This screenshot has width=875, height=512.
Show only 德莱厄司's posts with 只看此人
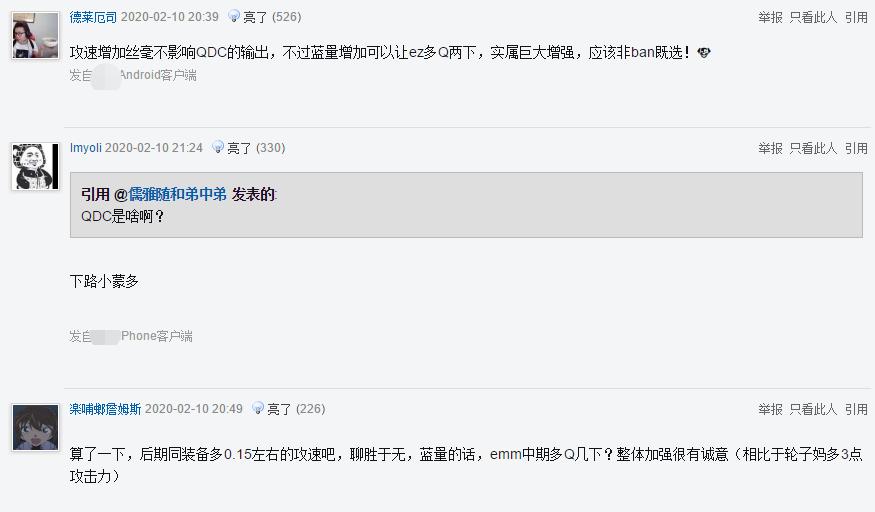tap(813, 17)
